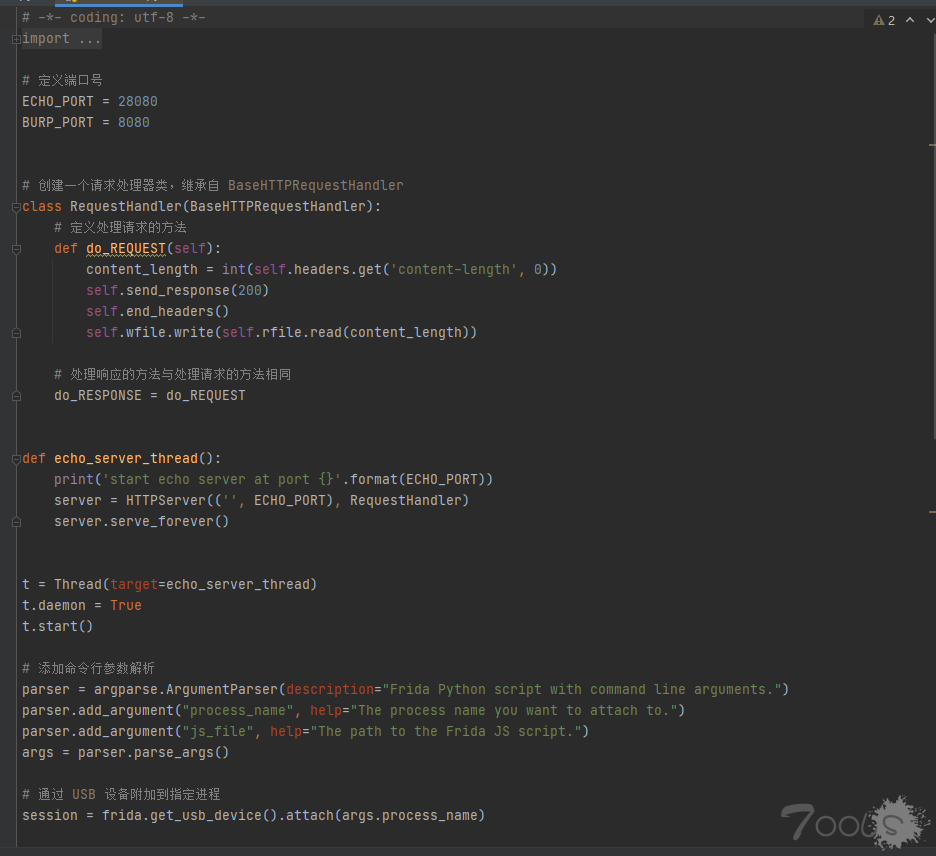Click the underlined do_REQUEST method name
The height and width of the screenshot is (856, 936).
(125, 249)
